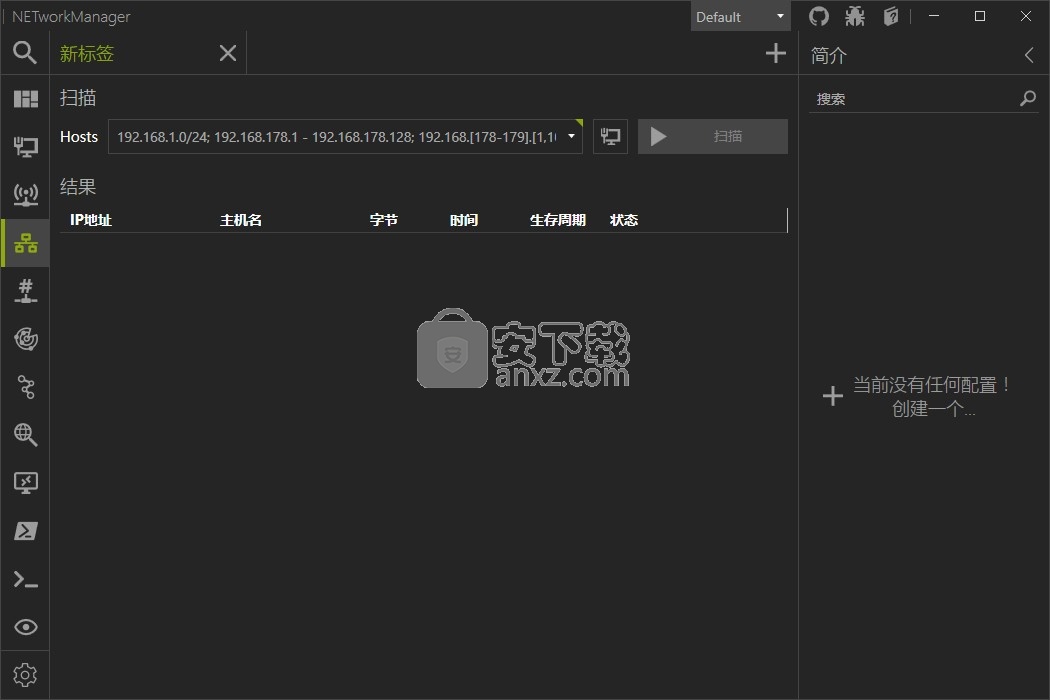Expand the Hosts history dropdown arrow
The image size is (1050, 700).
571,137
